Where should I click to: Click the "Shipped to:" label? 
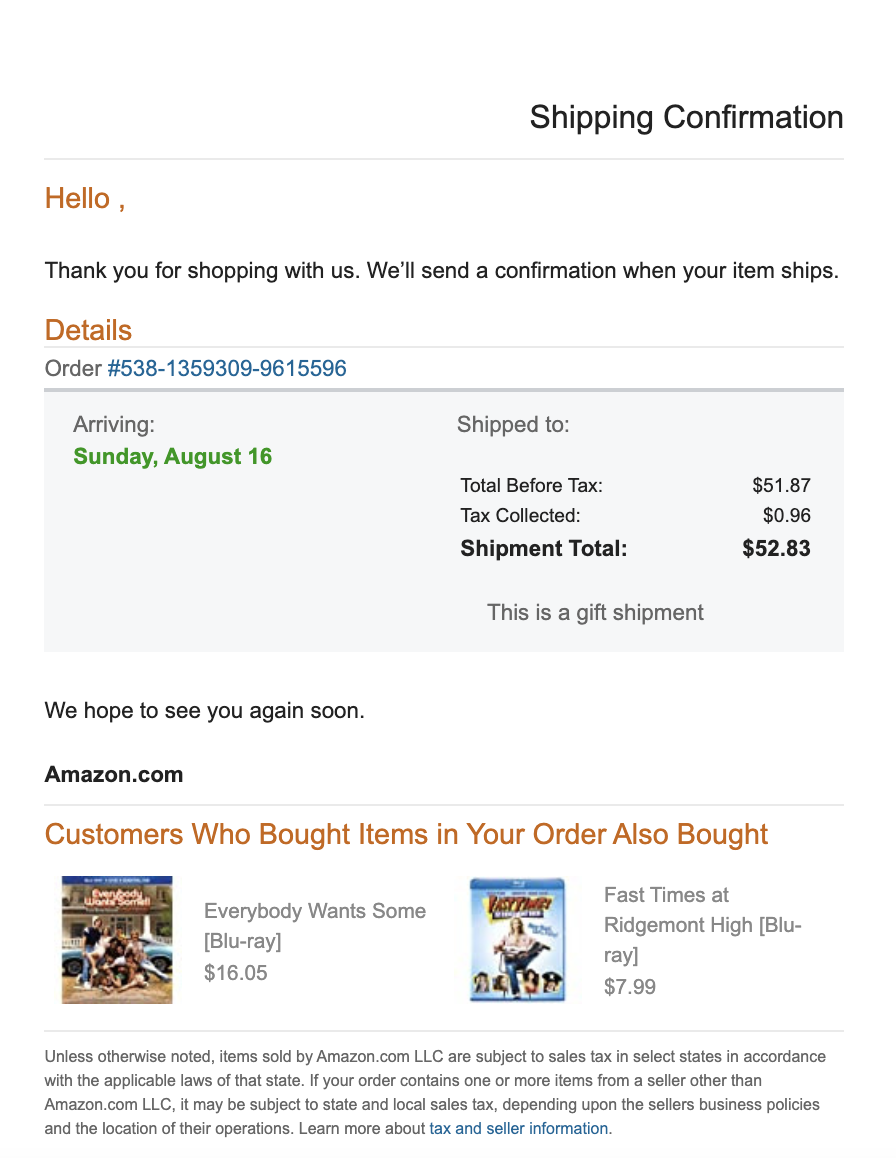point(513,425)
